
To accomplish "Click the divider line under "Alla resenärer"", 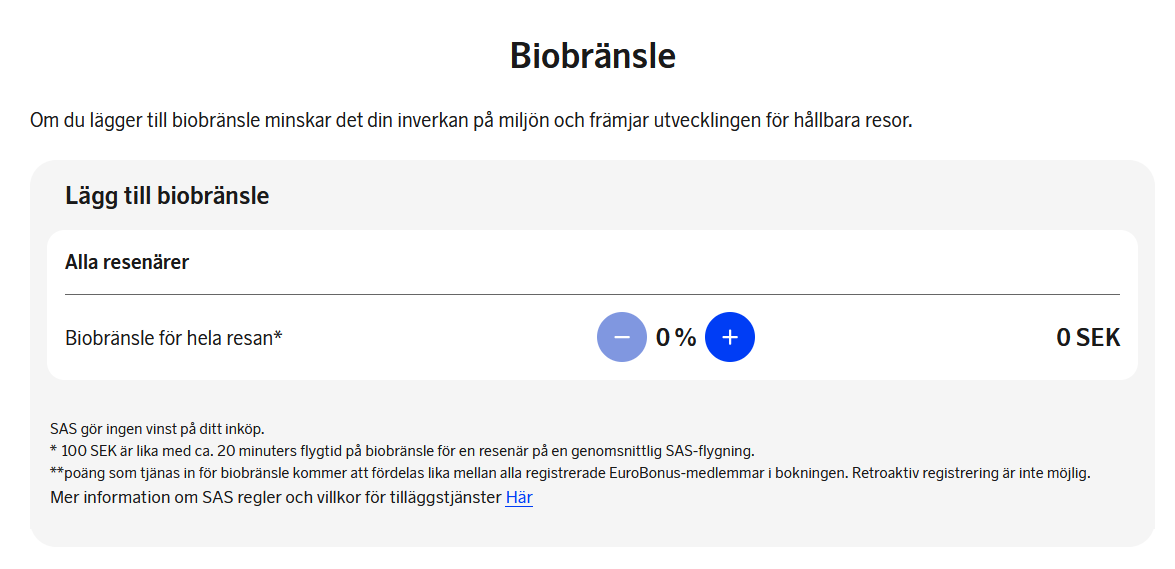I will pos(592,294).
